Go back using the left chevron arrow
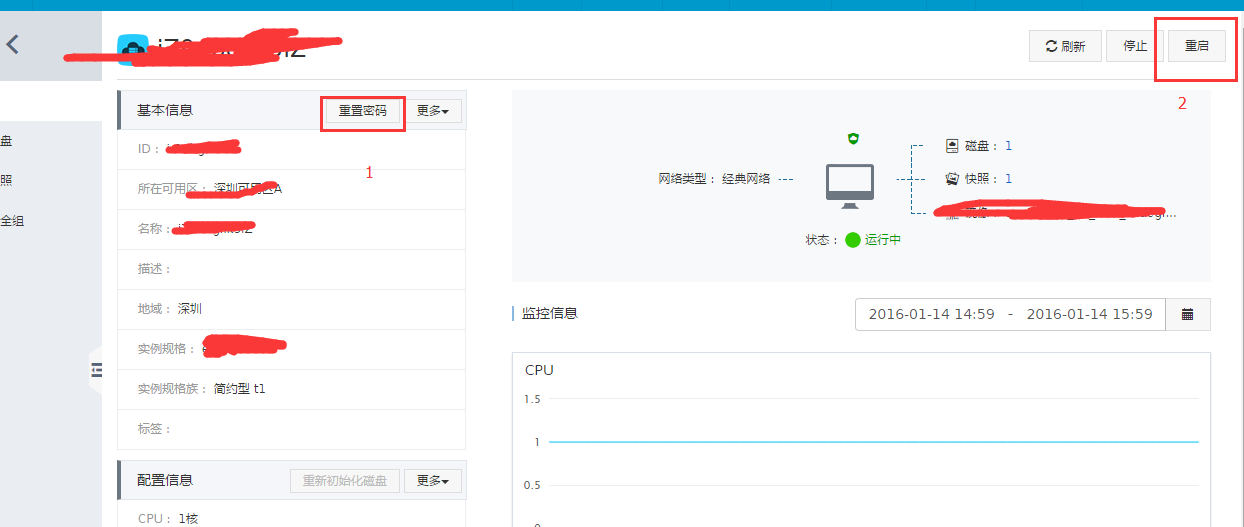The image size is (1244, 527). point(12,45)
